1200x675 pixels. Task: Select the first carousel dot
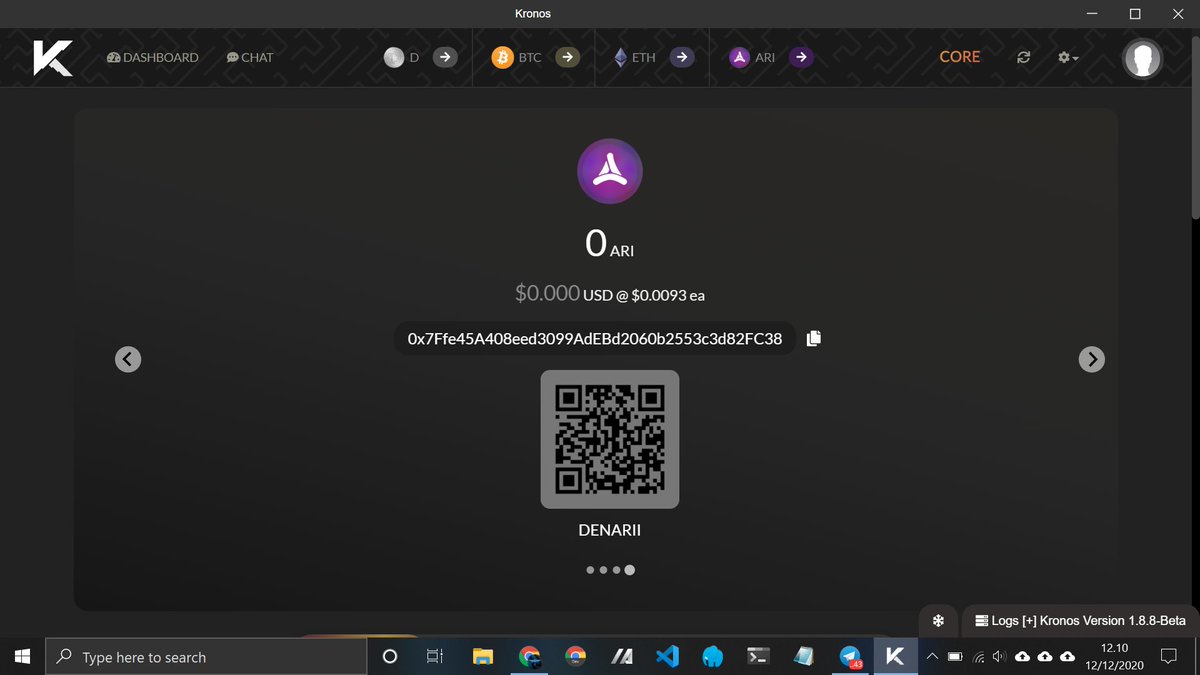[x=590, y=570]
